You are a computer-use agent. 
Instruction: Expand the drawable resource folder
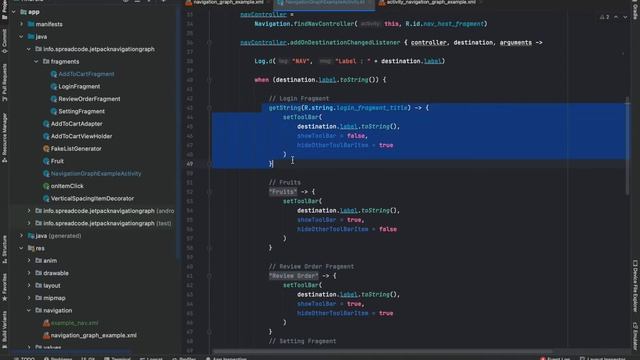29,273
